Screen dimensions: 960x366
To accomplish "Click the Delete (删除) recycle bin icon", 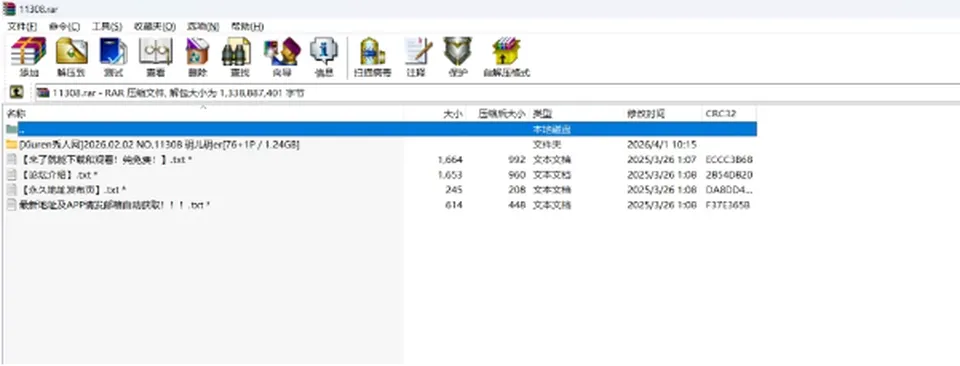I will 197,56.
